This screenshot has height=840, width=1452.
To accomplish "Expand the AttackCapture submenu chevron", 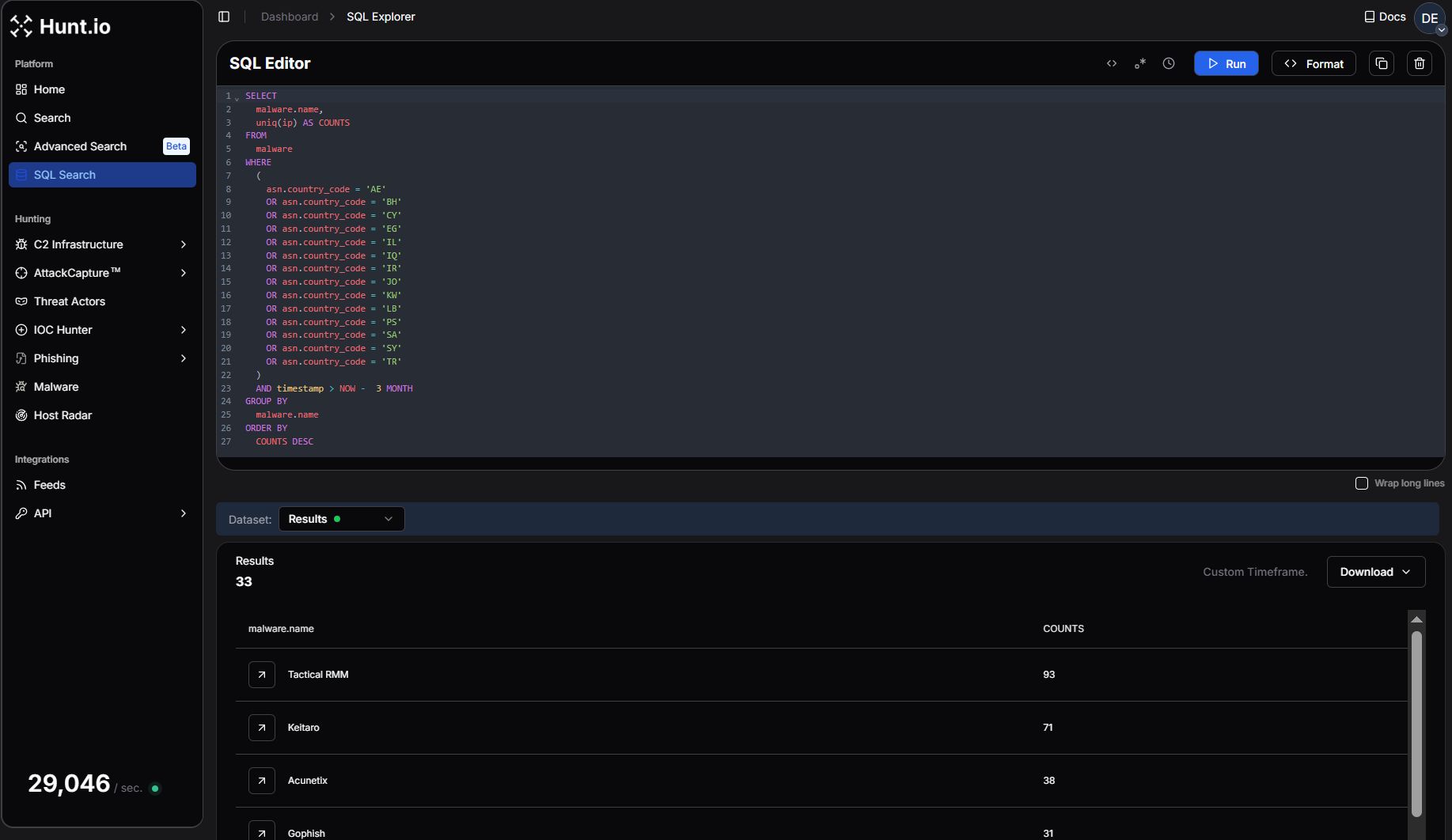I will 184,273.
